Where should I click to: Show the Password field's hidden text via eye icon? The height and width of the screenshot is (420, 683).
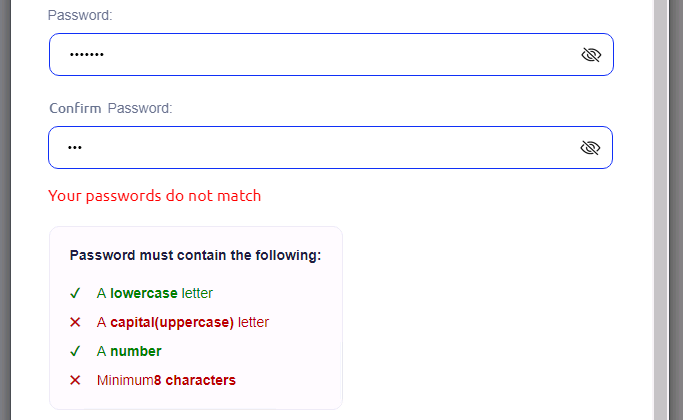click(x=590, y=55)
